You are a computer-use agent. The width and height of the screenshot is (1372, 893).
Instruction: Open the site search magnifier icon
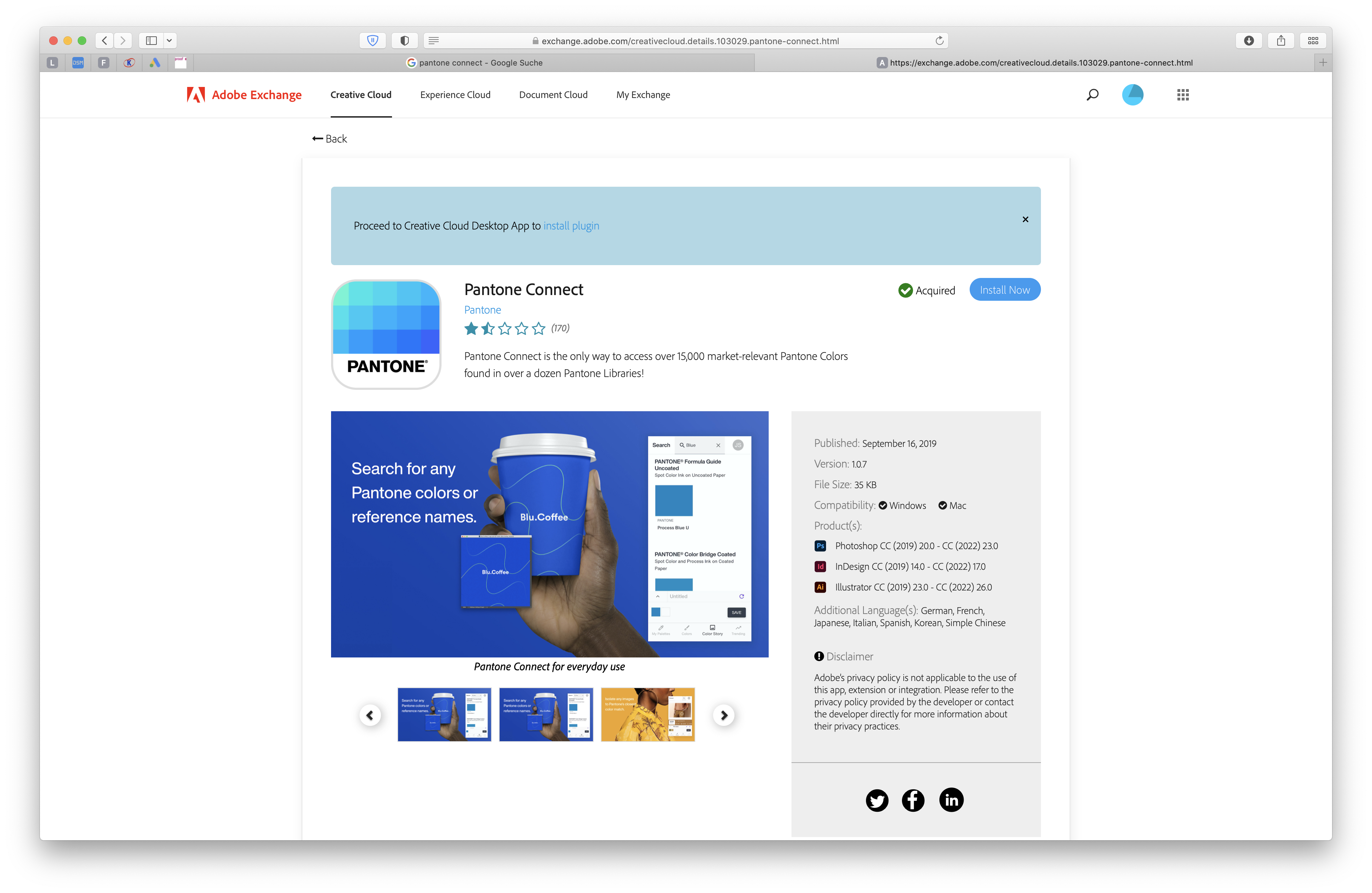(x=1092, y=94)
